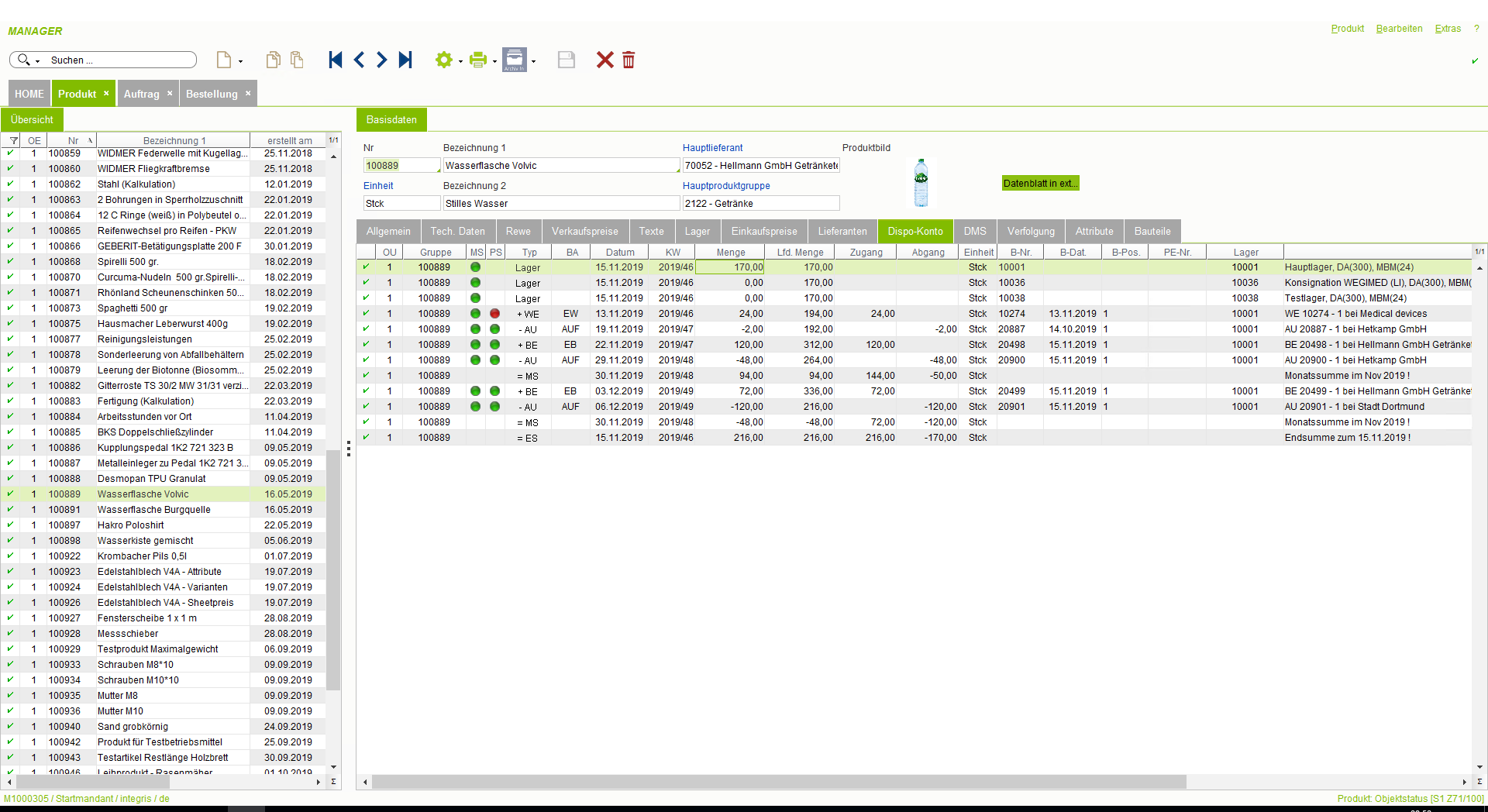Open the printer dropdown arrow
The width and height of the screenshot is (1488, 812).
pyautogui.click(x=494, y=61)
